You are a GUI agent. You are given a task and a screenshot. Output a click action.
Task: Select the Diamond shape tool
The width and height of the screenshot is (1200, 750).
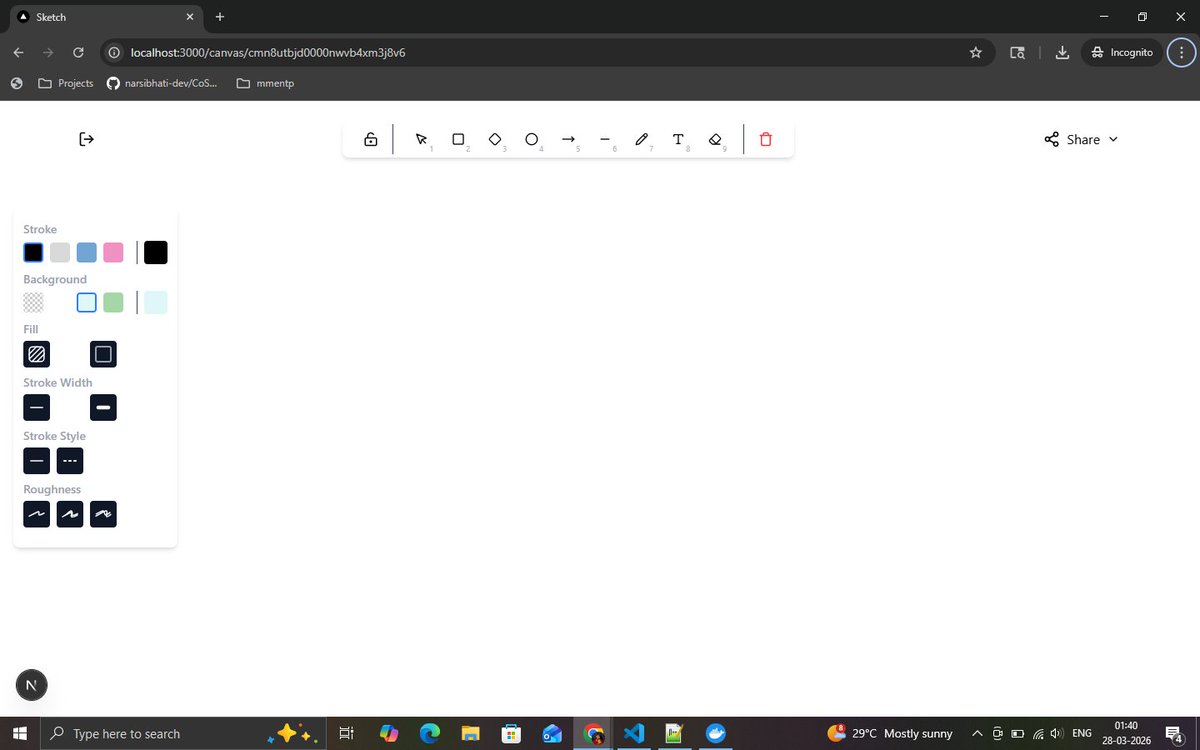495,139
